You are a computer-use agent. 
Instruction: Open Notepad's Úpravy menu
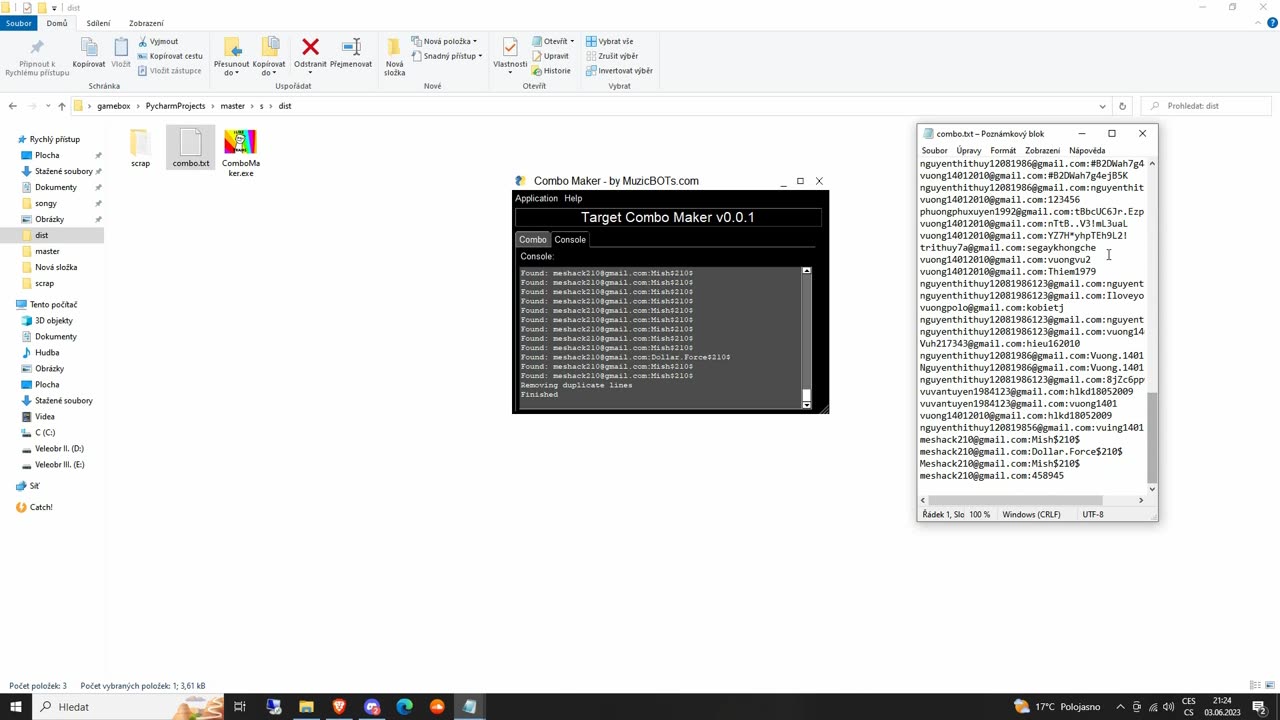click(x=968, y=151)
